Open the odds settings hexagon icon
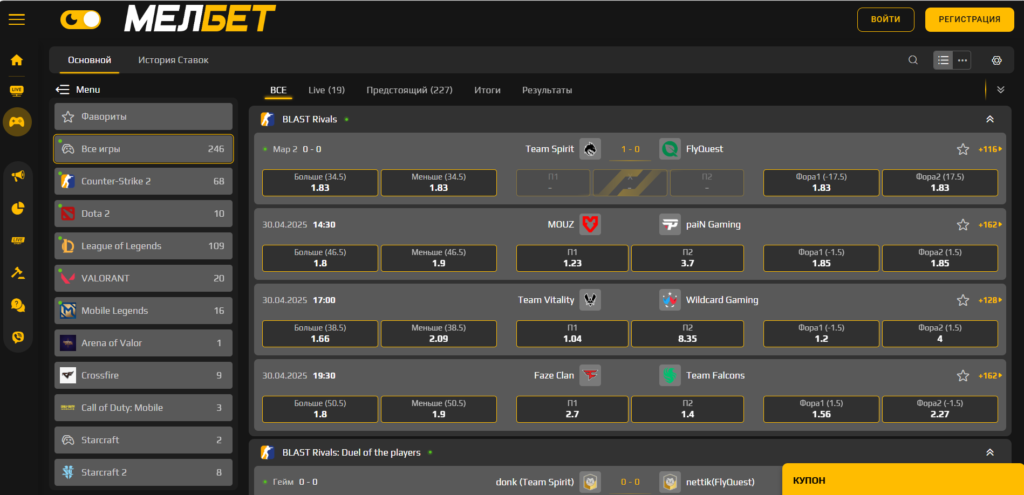This screenshot has height=495, width=1024. tap(997, 60)
